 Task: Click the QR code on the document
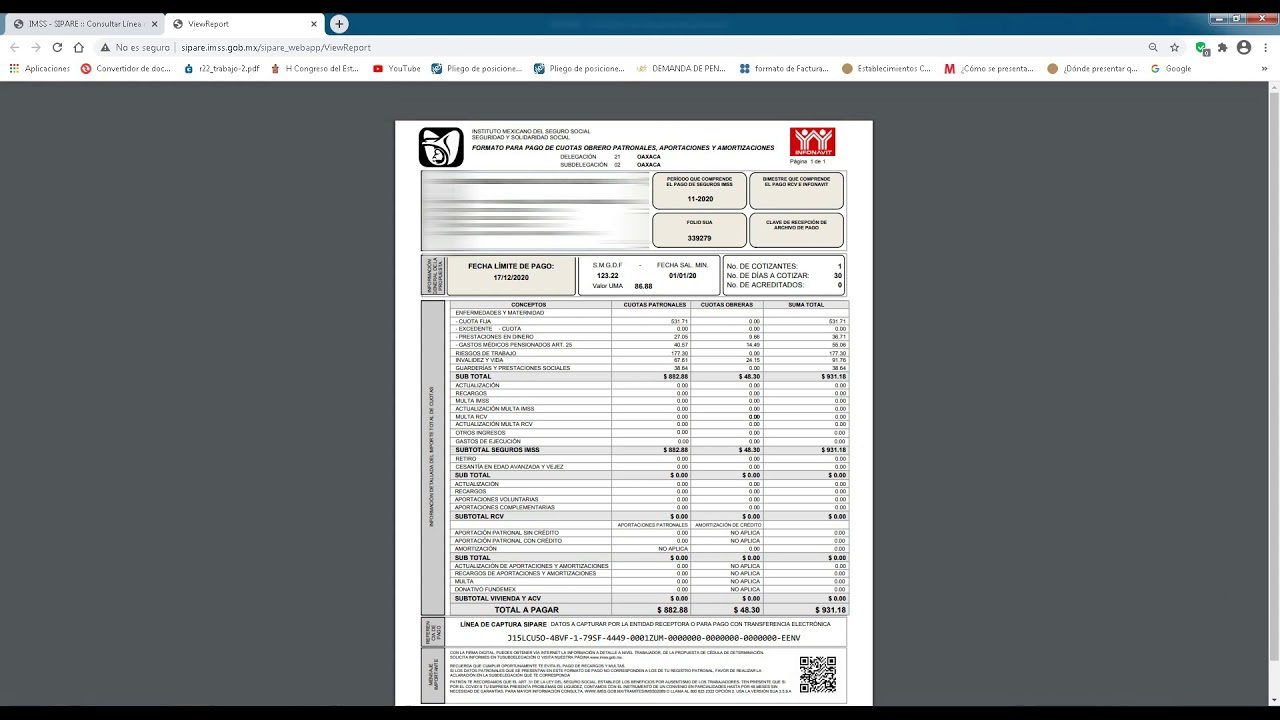[817, 675]
